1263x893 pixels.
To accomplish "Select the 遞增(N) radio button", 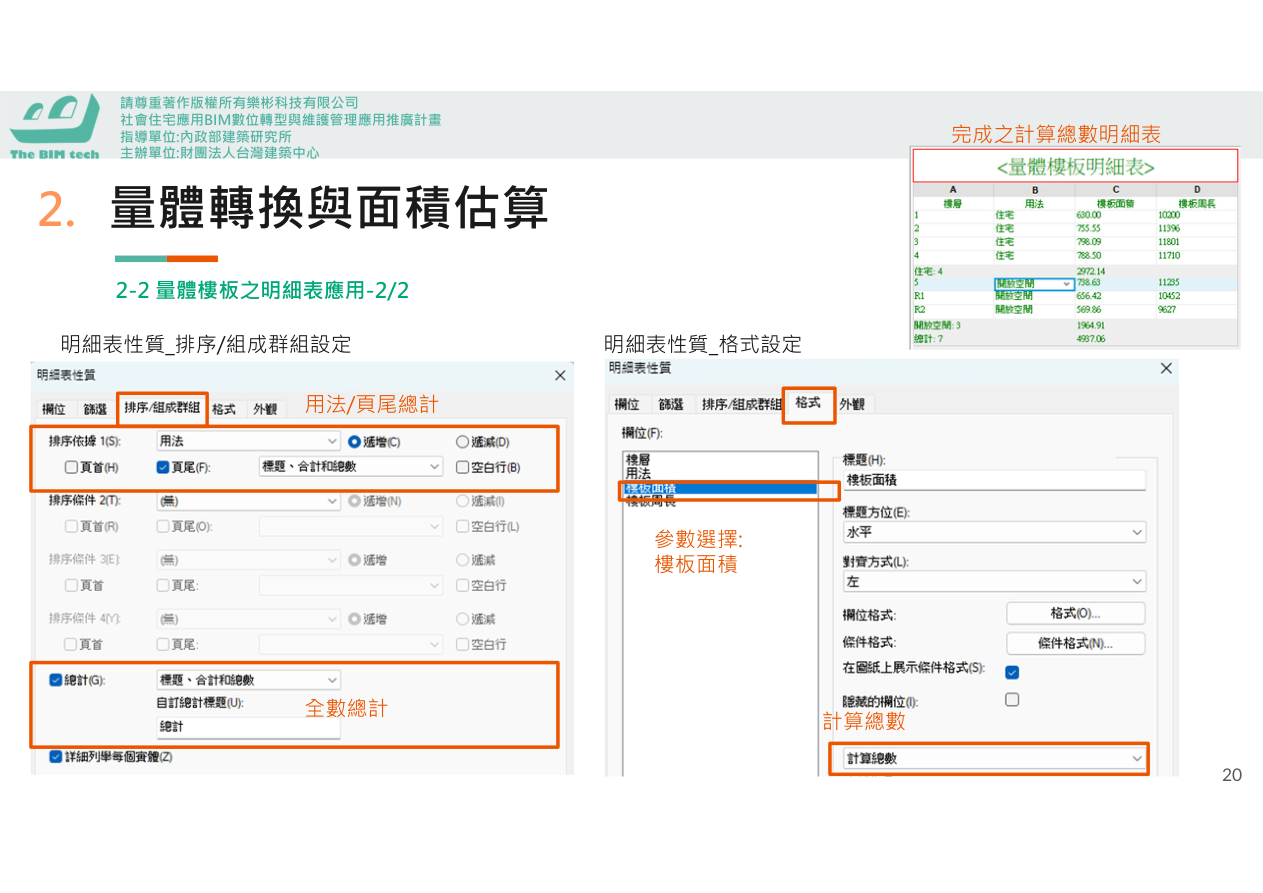I will 354,501.
